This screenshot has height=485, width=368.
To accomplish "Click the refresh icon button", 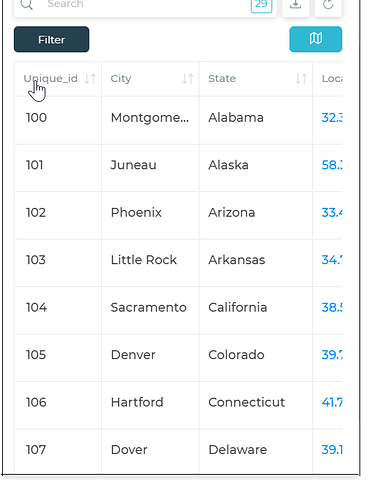I will click(x=328, y=5).
